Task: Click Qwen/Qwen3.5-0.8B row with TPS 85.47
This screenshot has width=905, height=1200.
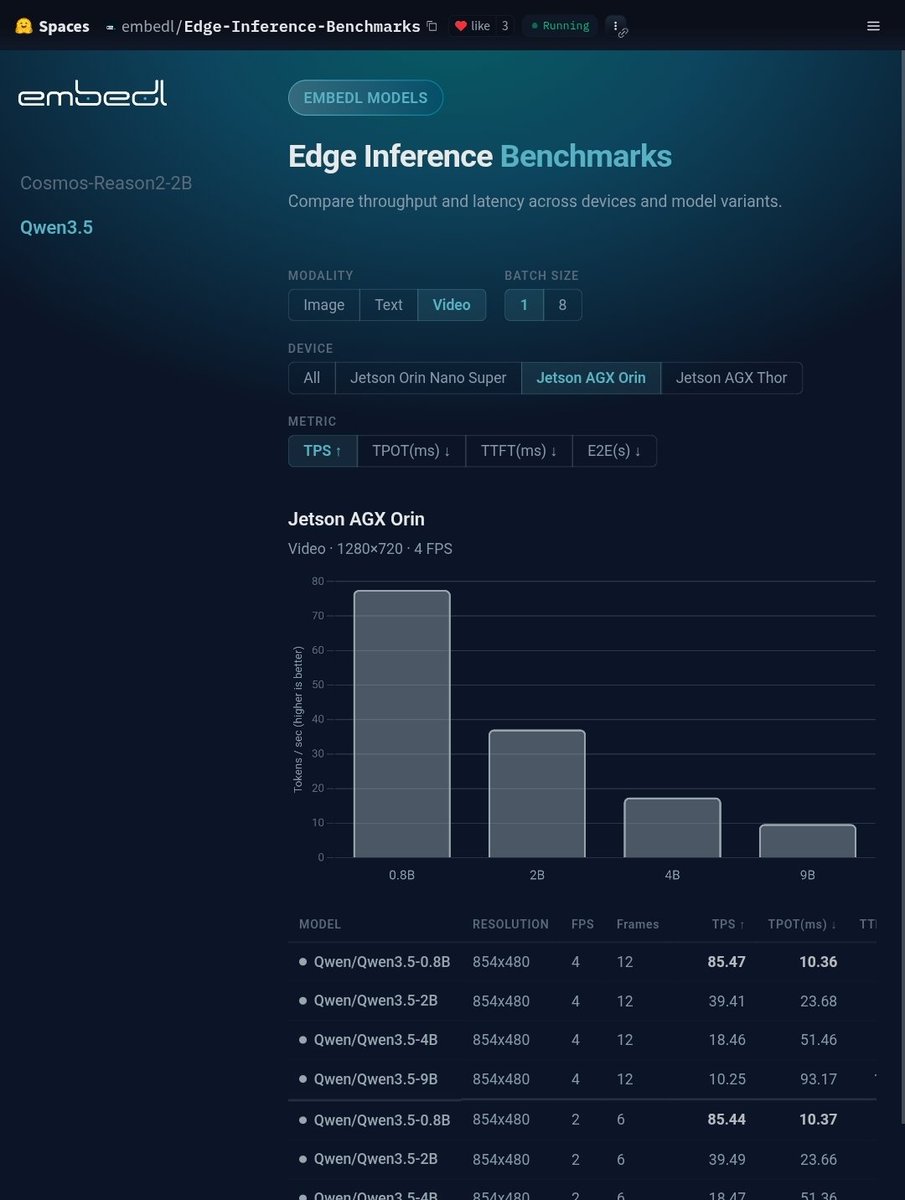Action: pyautogui.click(x=582, y=962)
